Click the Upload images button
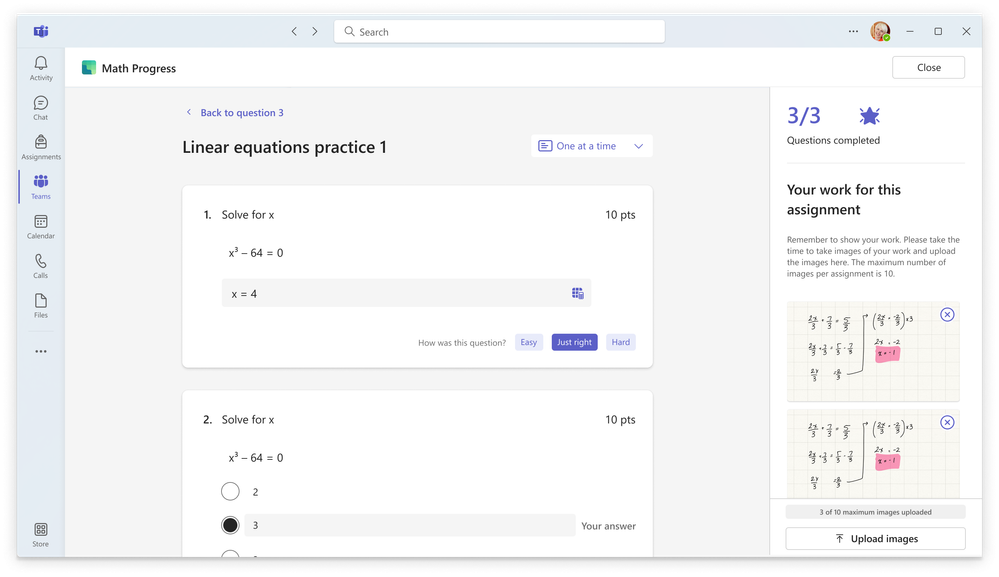 pyautogui.click(x=875, y=538)
